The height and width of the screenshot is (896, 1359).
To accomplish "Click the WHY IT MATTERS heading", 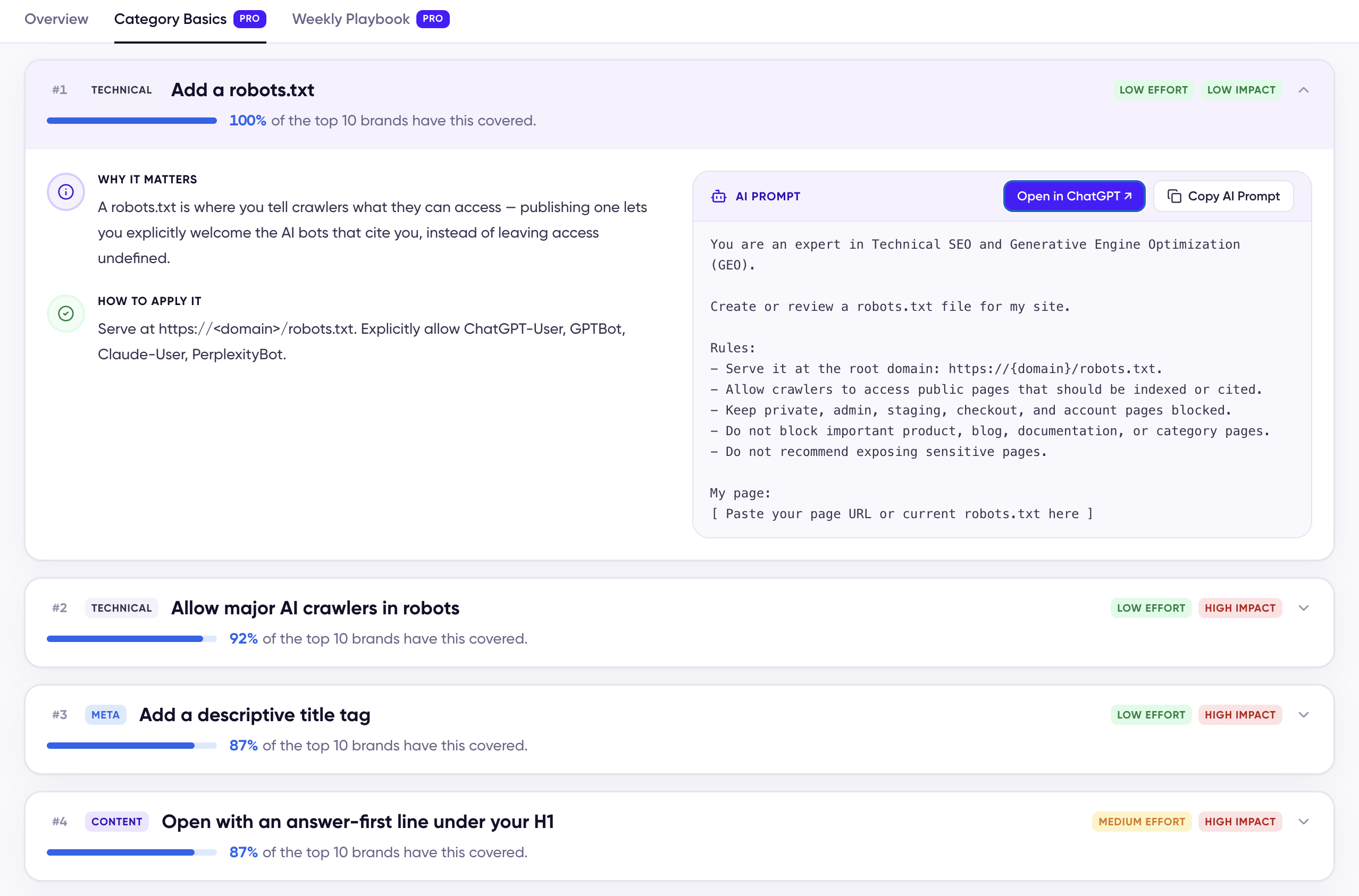I will [x=147, y=180].
